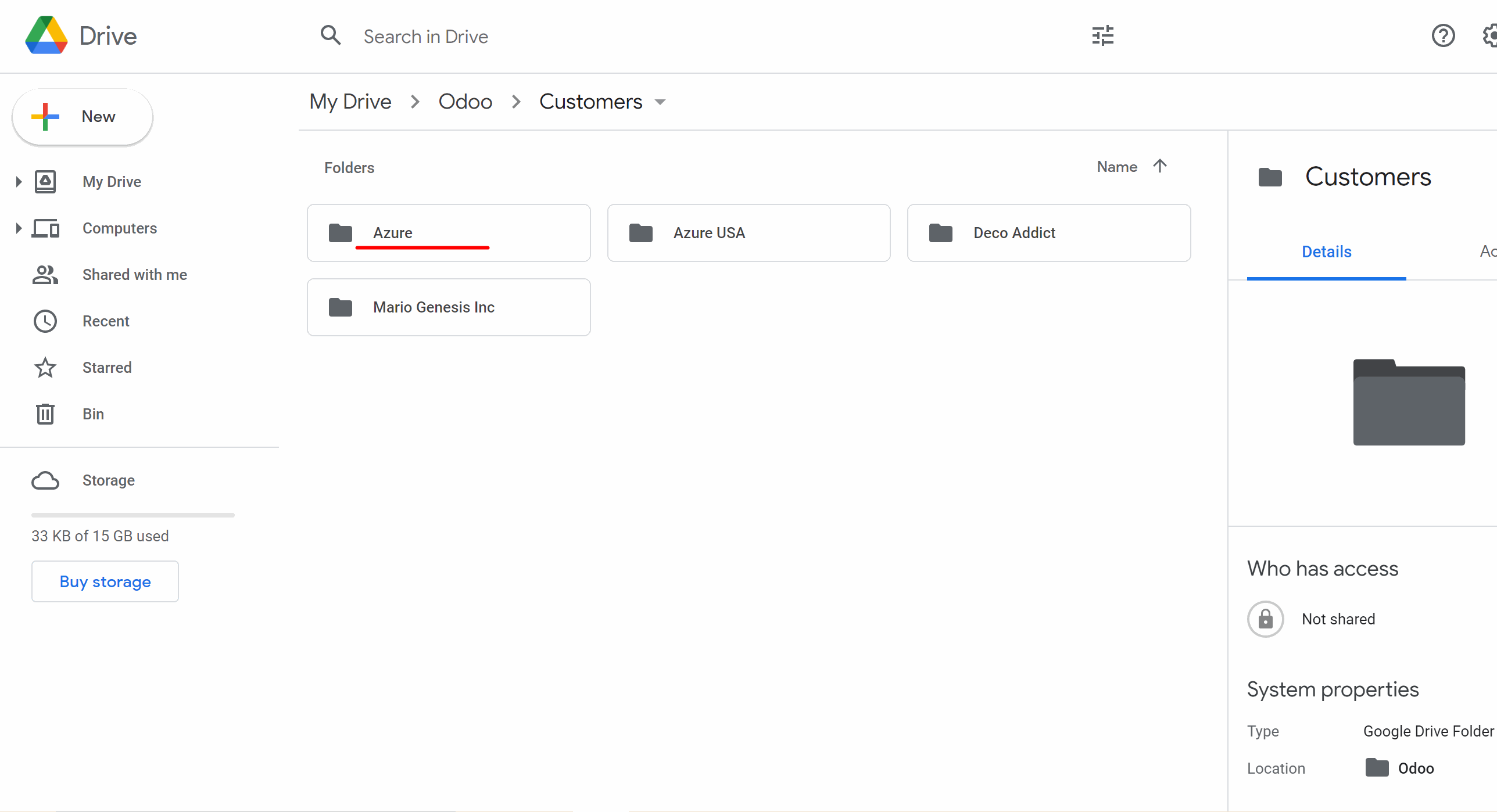Click the 'Not shared' text
The height and width of the screenshot is (812, 1497).
(x=1338, y=619)
